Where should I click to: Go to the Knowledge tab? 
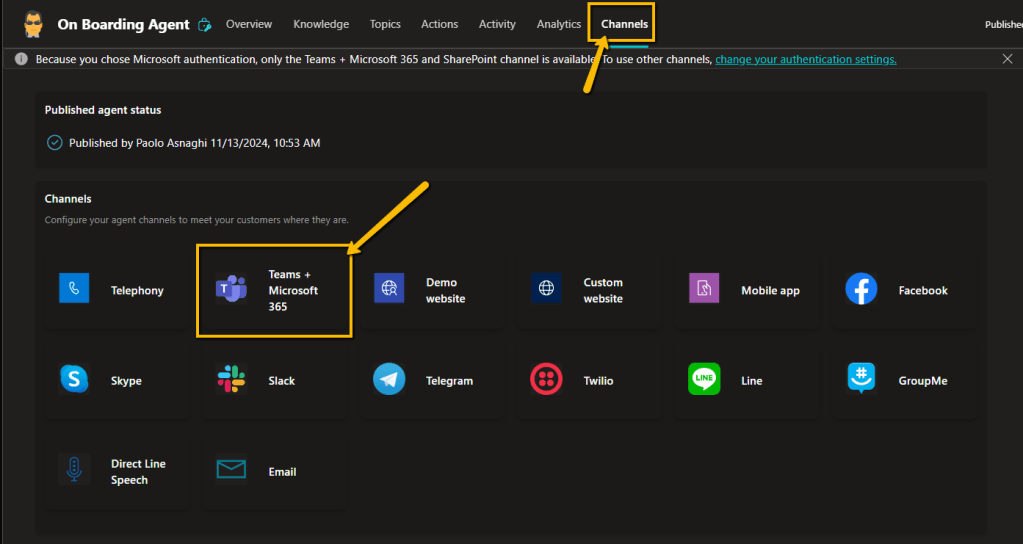click(321, 24)
